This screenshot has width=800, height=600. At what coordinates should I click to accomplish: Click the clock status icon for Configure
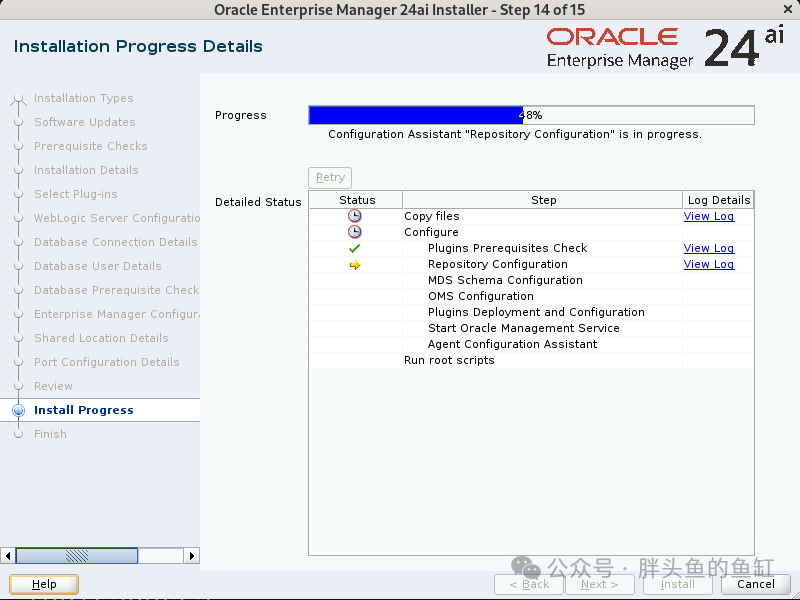click(355, 232)
